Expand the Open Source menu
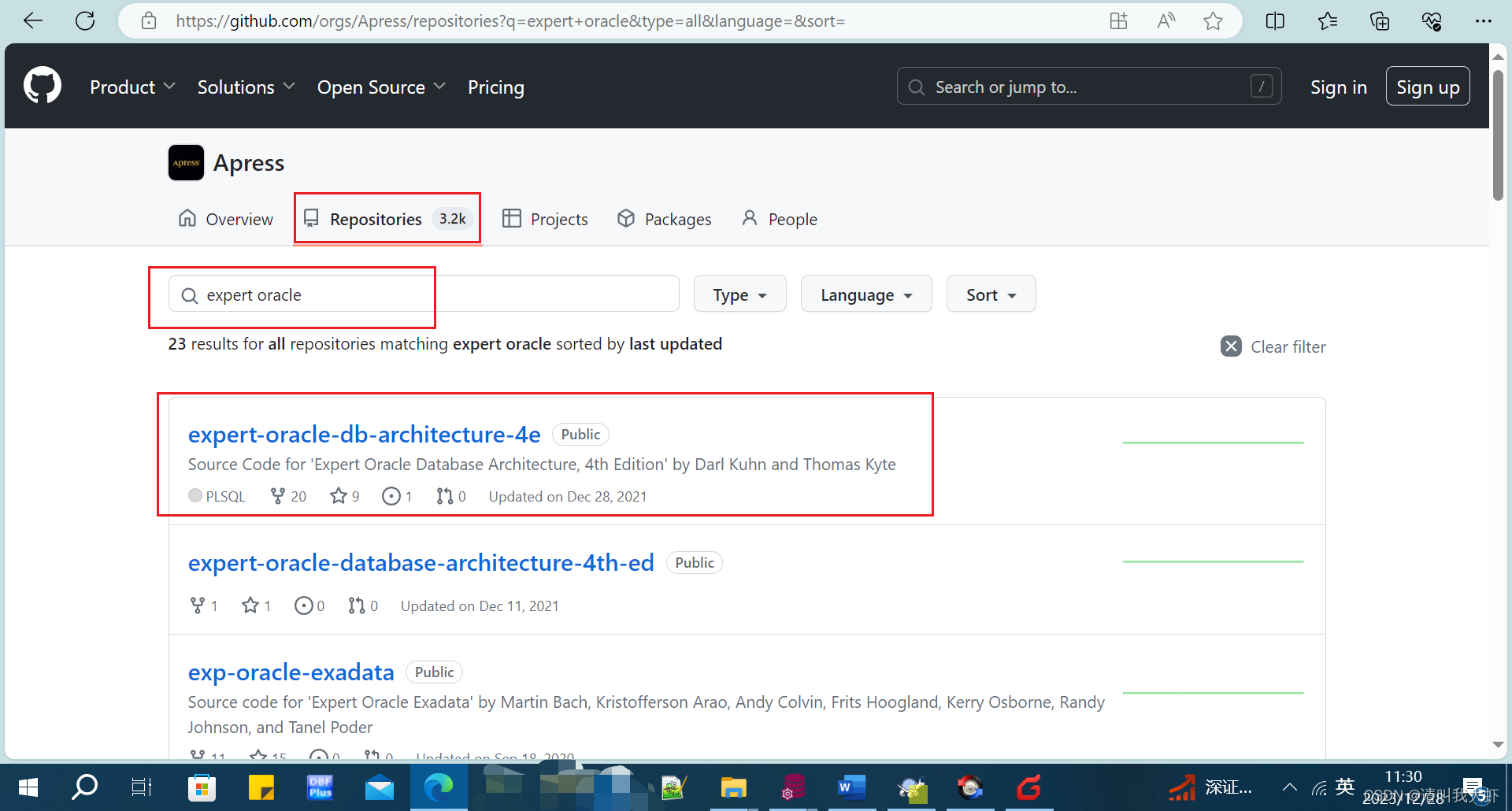This screenshot has height=811, width=1512. coord(381,87)
